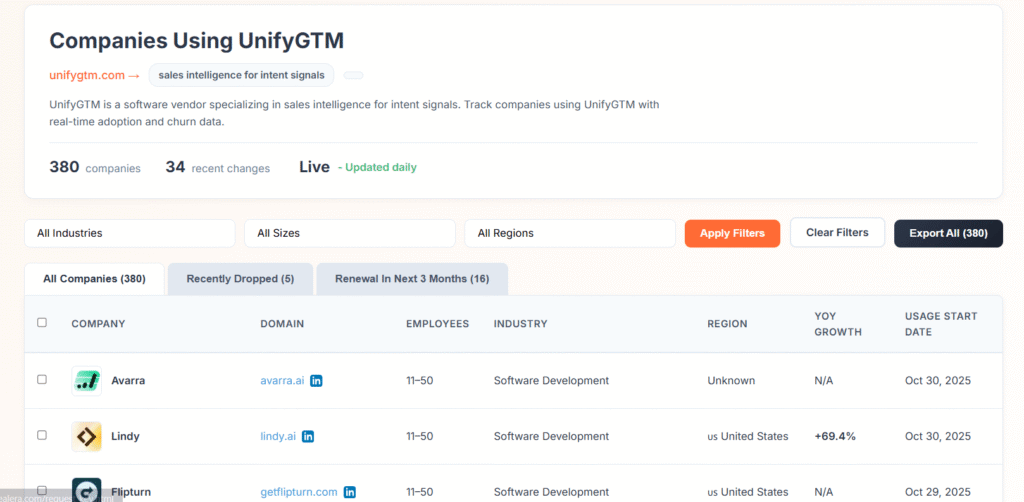1024x502 pixels.
Task: Select Renewal In Next 3 Months tab
Action: point(412,279)
